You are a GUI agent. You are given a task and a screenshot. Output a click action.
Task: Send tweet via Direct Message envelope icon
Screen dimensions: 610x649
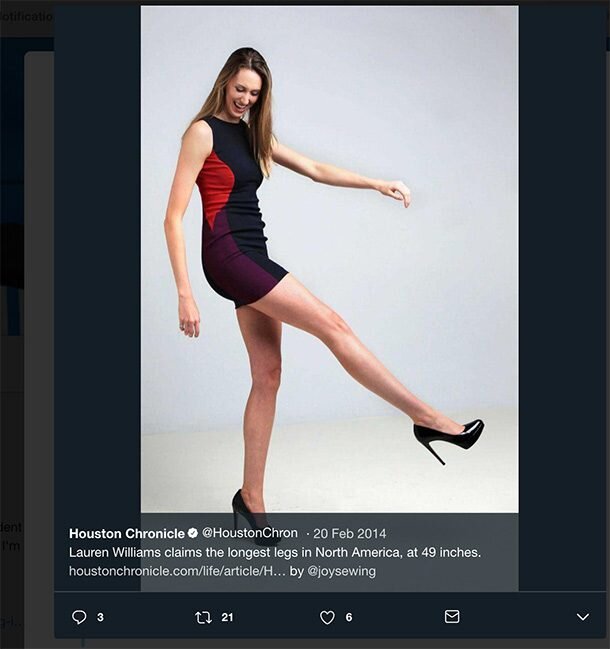[x=451, y=616]
